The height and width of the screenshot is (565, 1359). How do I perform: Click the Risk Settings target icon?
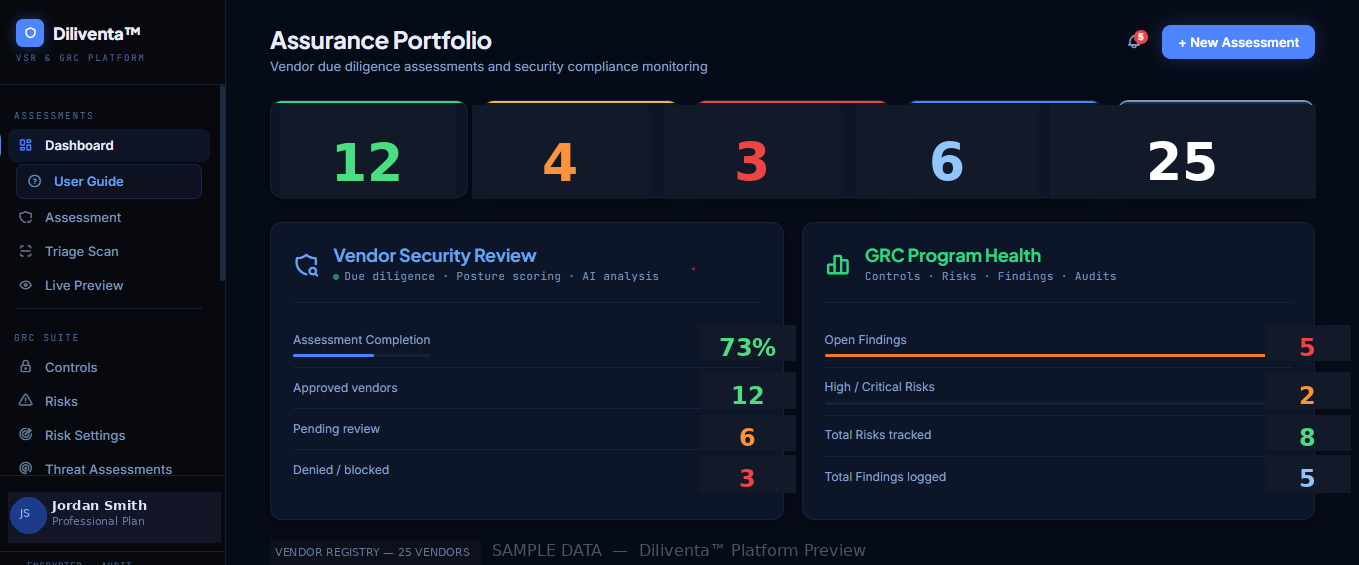coord(26,435)
